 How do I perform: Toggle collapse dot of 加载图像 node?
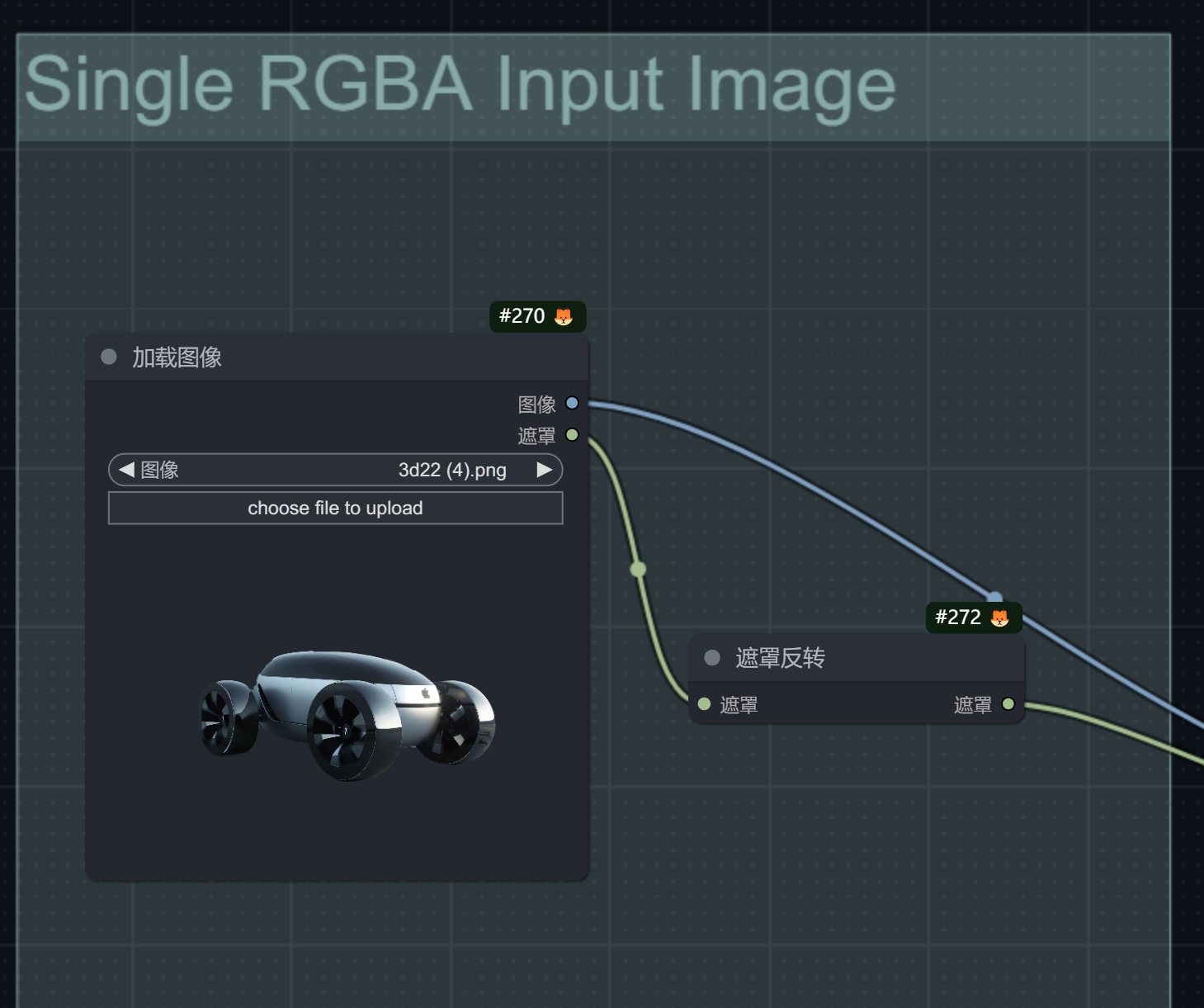coord(109,357)
